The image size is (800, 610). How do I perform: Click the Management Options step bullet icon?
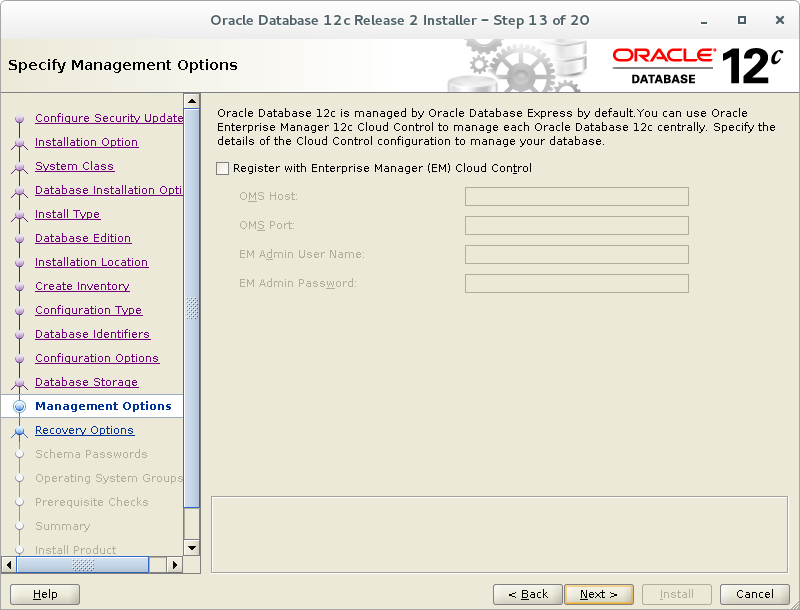(x=19, y=406)
